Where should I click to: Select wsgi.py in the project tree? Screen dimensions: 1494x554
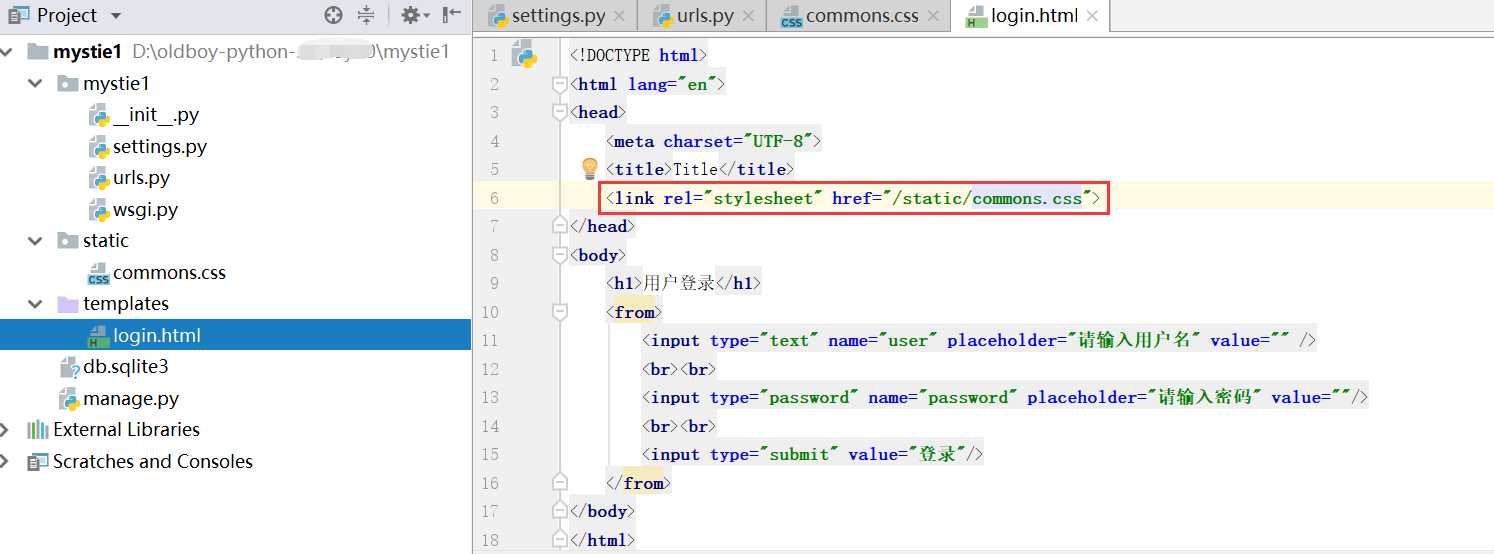point(145,210)
